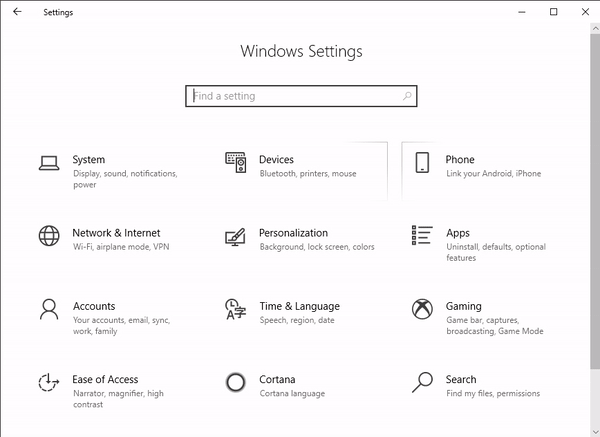Viewport: 600px width, 437px height.
Task: Open the Accounts title link
Action: [94, 306]
